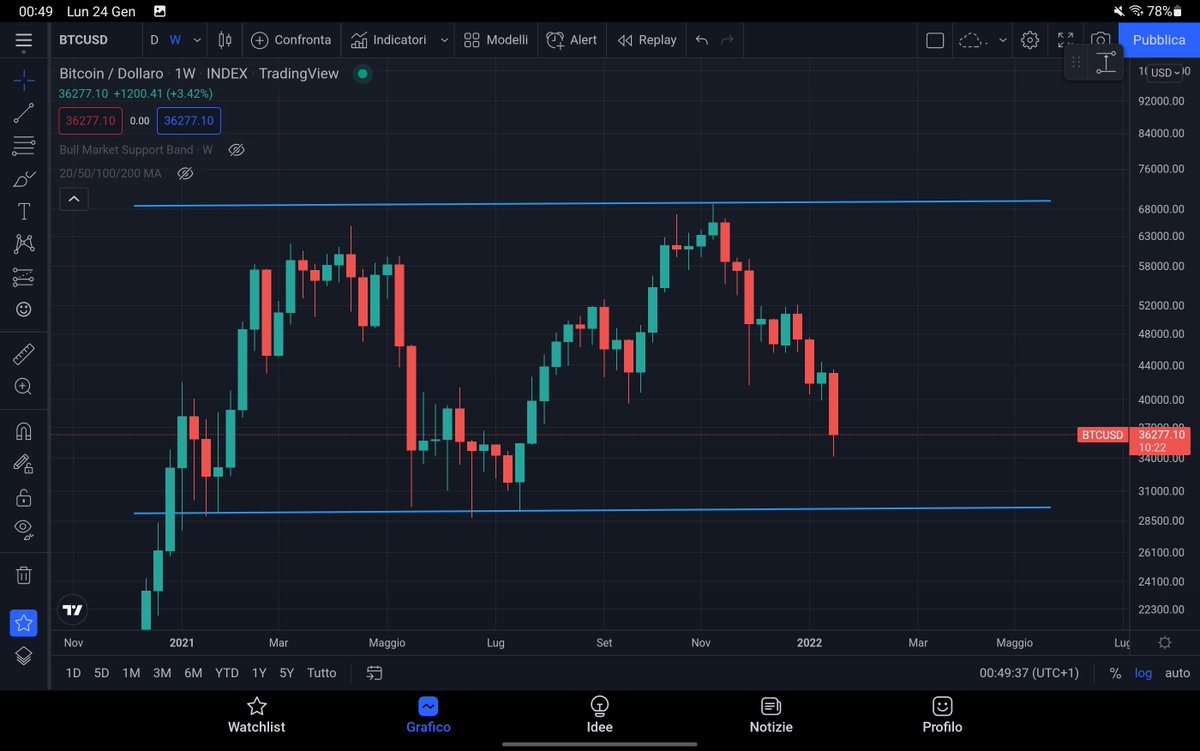Screen dimensions: 1200x751
Task: Set the range to 1D
Action: [73, 673]
